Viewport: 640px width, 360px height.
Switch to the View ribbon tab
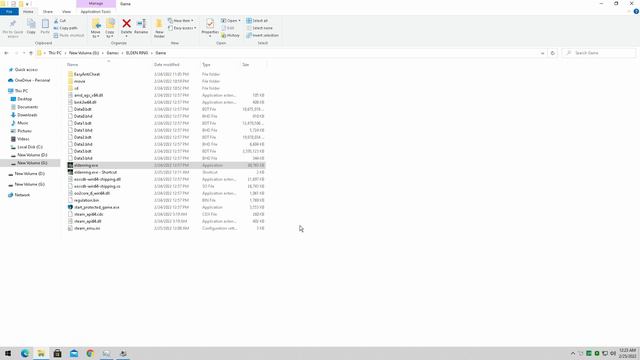point(66,11)
